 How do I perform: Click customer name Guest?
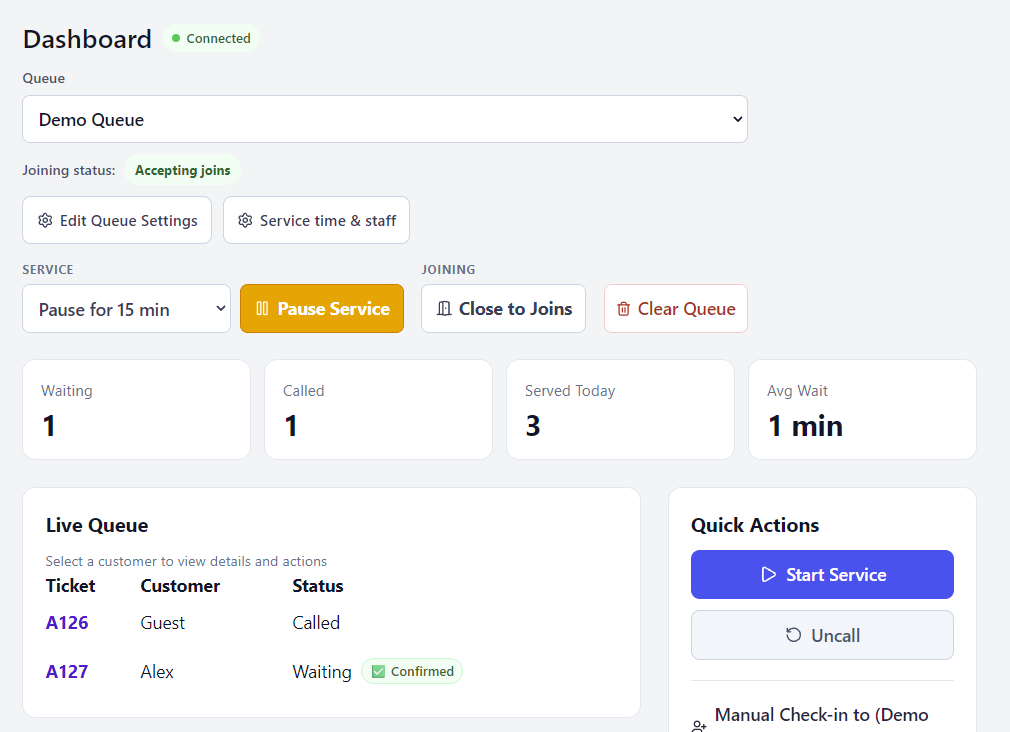tap(162, 622)
